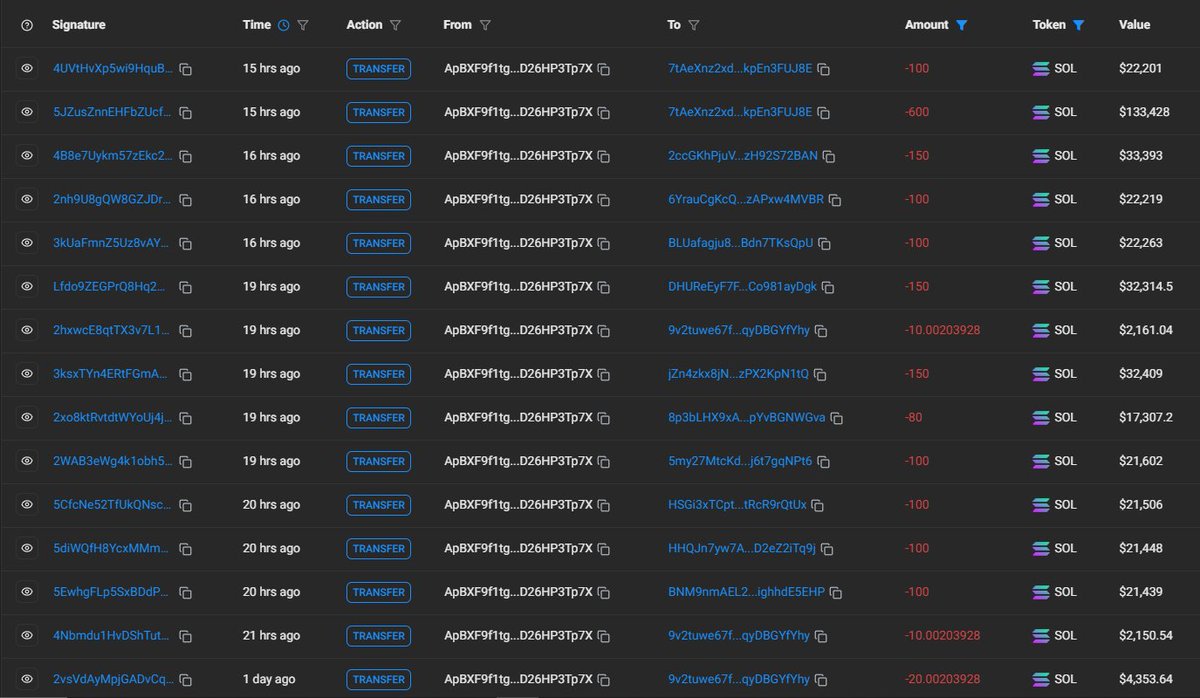Copy From address in the $17,307.2 row
Viewport: 1200px width, 698px height.
coord(605,418)
